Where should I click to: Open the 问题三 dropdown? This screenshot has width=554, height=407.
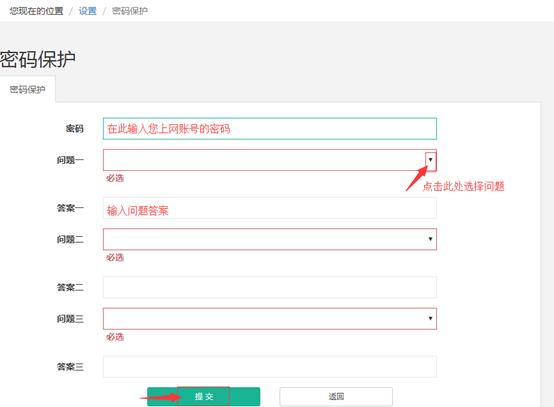coord(270,319)
